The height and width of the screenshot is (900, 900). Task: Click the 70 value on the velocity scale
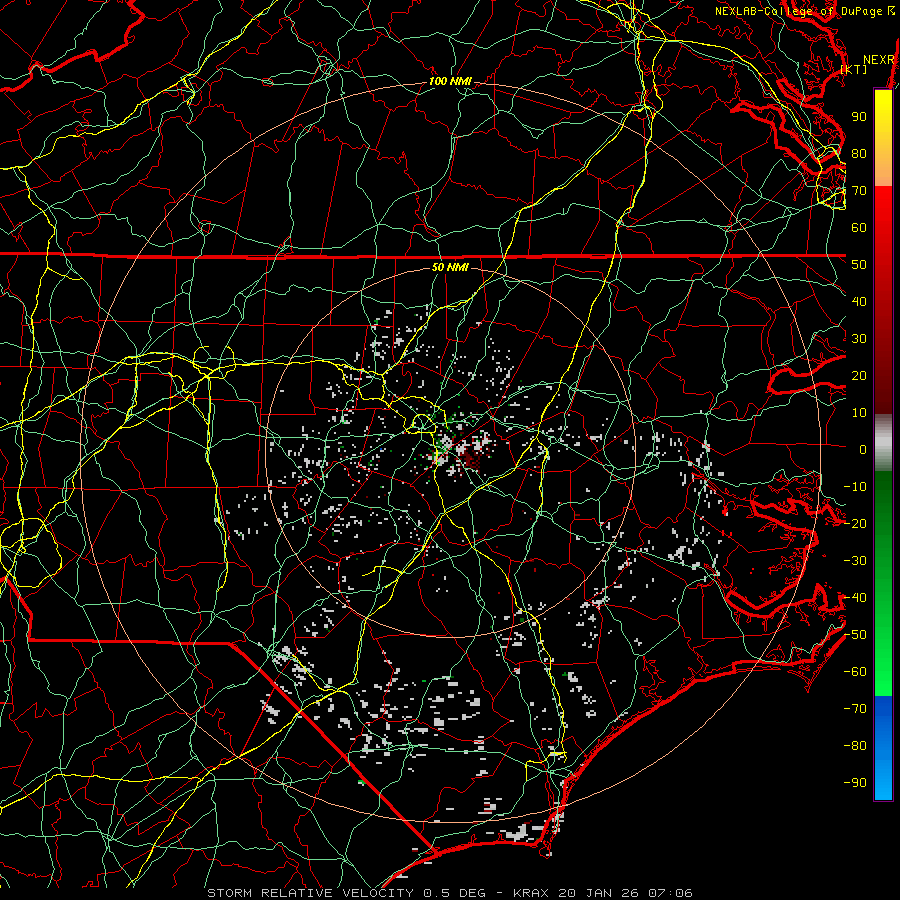pos(859,191)
